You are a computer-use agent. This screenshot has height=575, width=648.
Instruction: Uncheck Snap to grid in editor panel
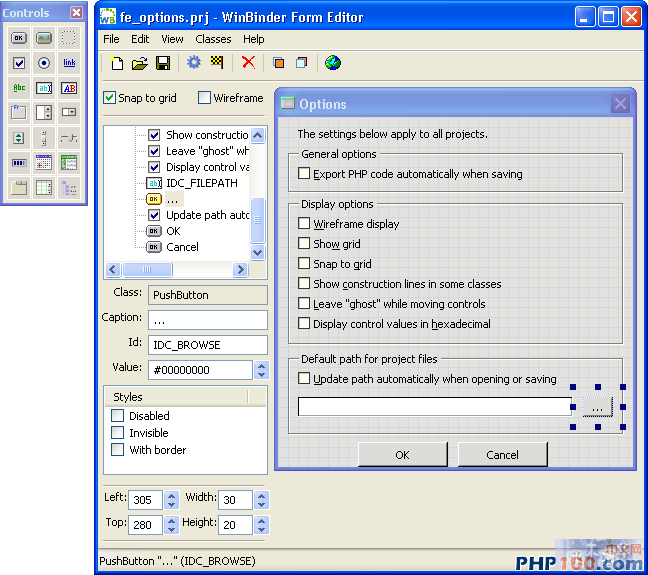coord(110,98)
